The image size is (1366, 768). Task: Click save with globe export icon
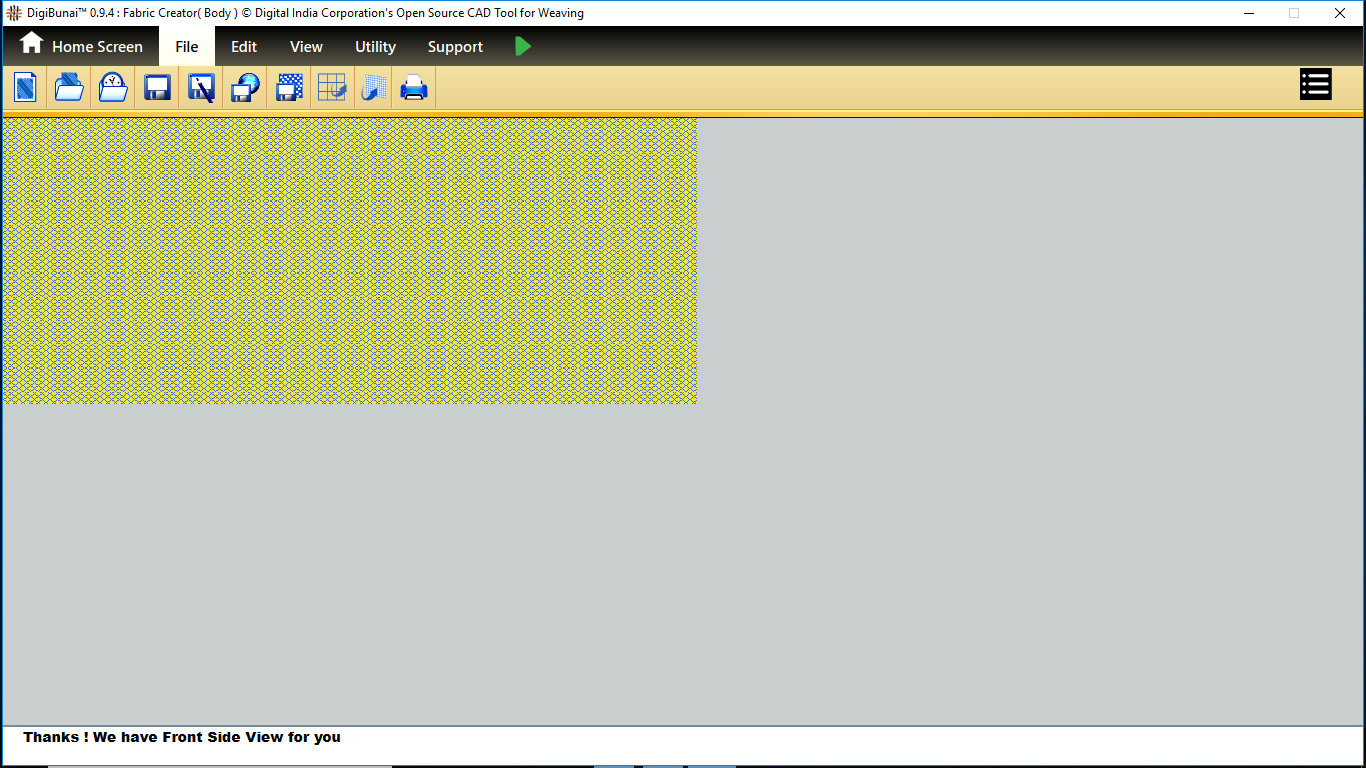tap(245, 88)
